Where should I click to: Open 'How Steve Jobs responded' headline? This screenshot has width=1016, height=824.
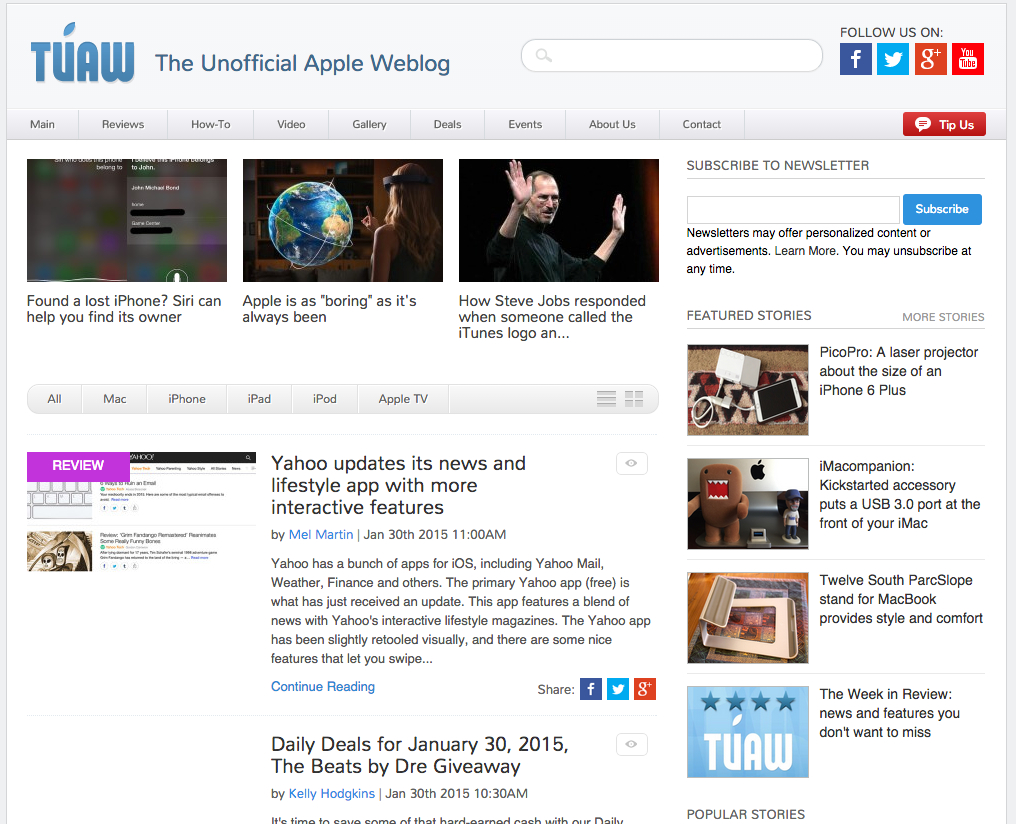tap(552, 317)
